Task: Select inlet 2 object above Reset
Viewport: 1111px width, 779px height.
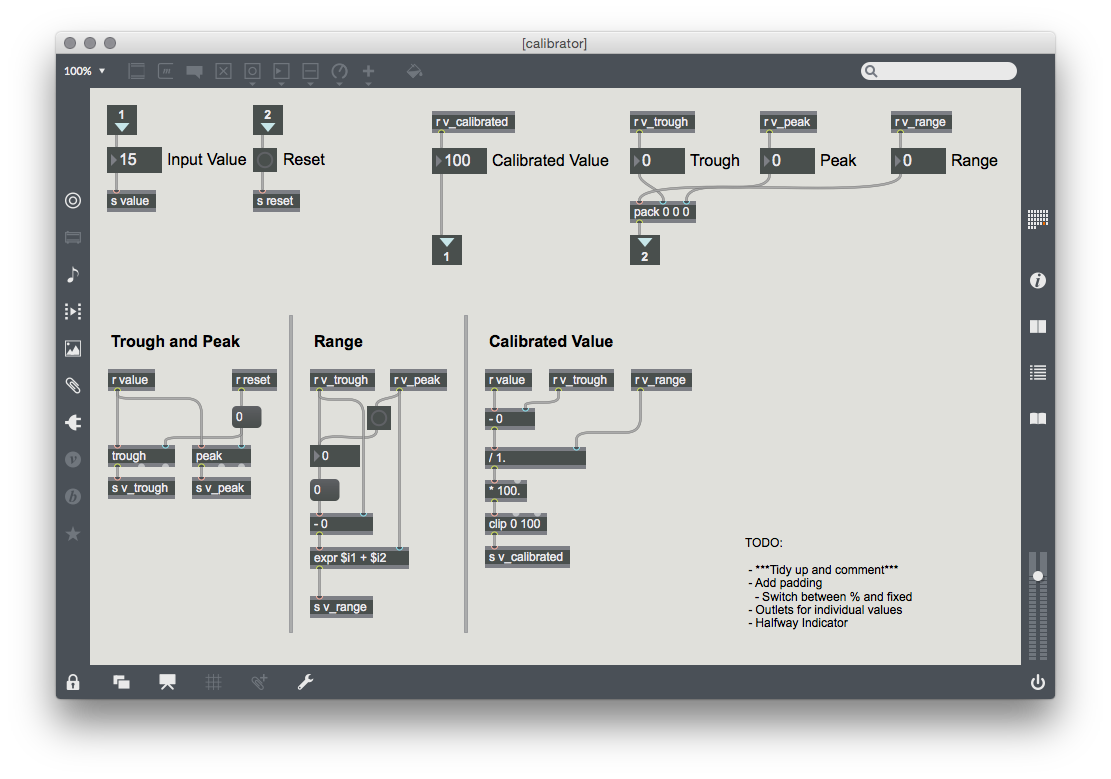Action: [268, 120]
